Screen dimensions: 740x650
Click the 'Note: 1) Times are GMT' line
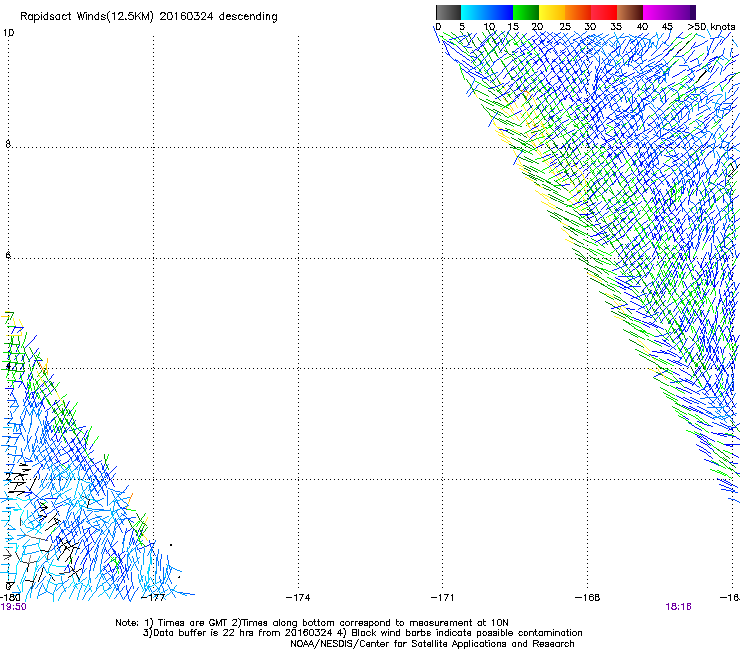tap(312, 623)
